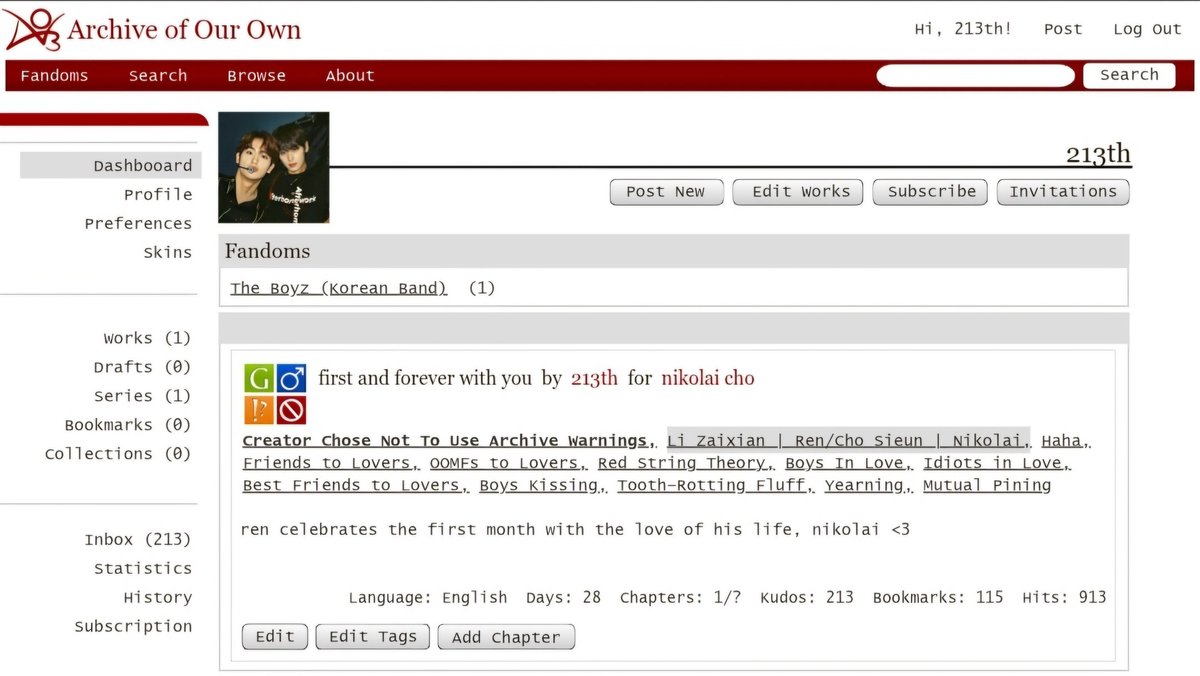1200x676 pixels.
Task: Click the search text field
Action: coord(975,76)
